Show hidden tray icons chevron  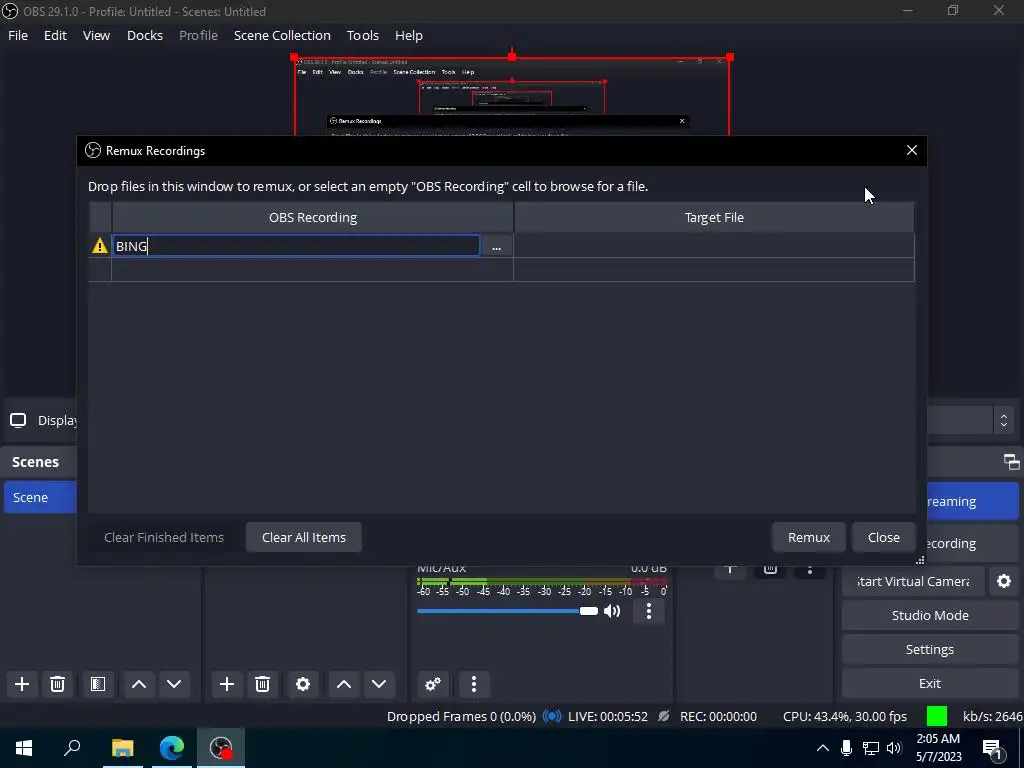823,748
